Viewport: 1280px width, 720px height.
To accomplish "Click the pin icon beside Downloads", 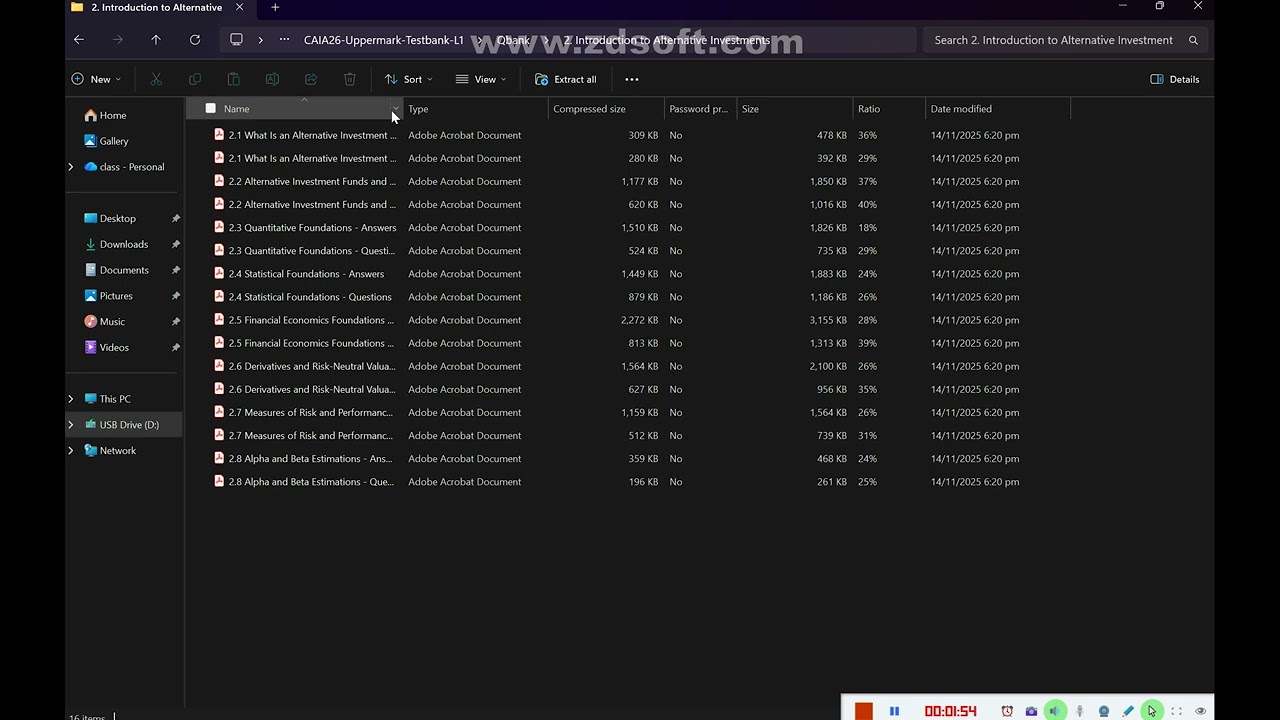I will [x=176, y=244].
